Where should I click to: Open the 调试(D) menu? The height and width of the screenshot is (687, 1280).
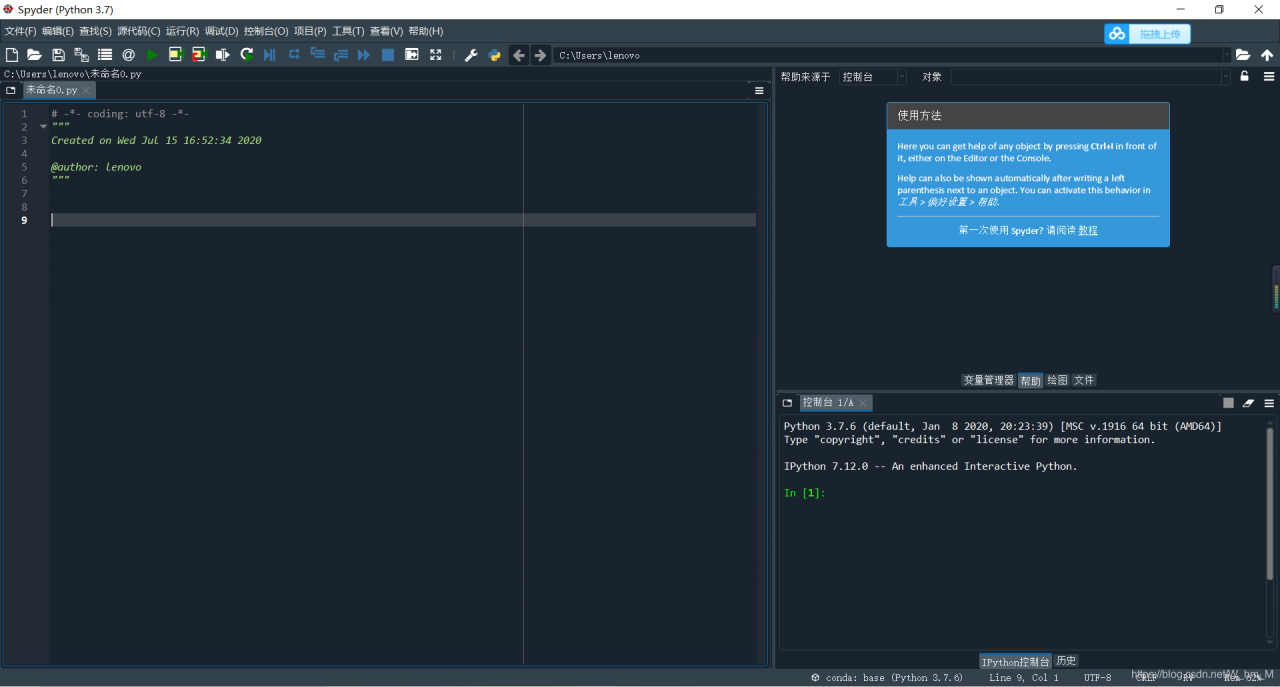point(222,31)
